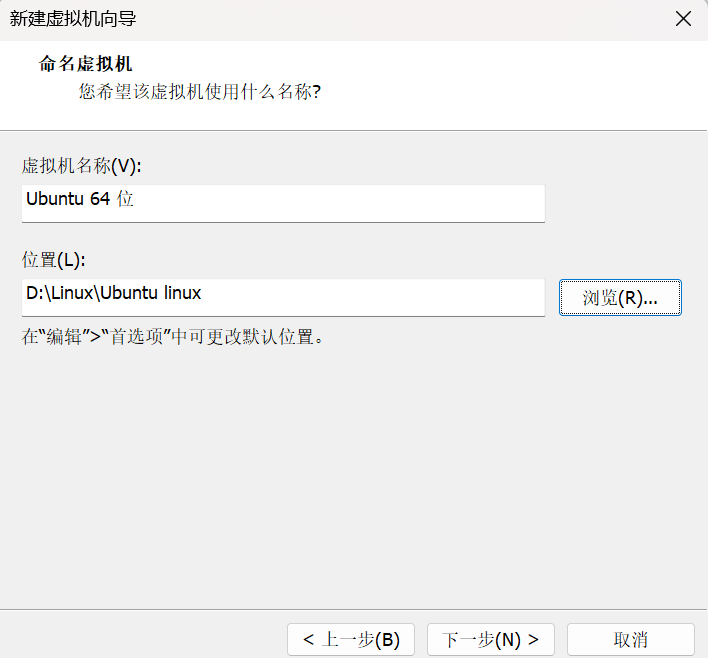Click the label 虚拟机名称(V):
708x658 pixels.
click(81, 166)
